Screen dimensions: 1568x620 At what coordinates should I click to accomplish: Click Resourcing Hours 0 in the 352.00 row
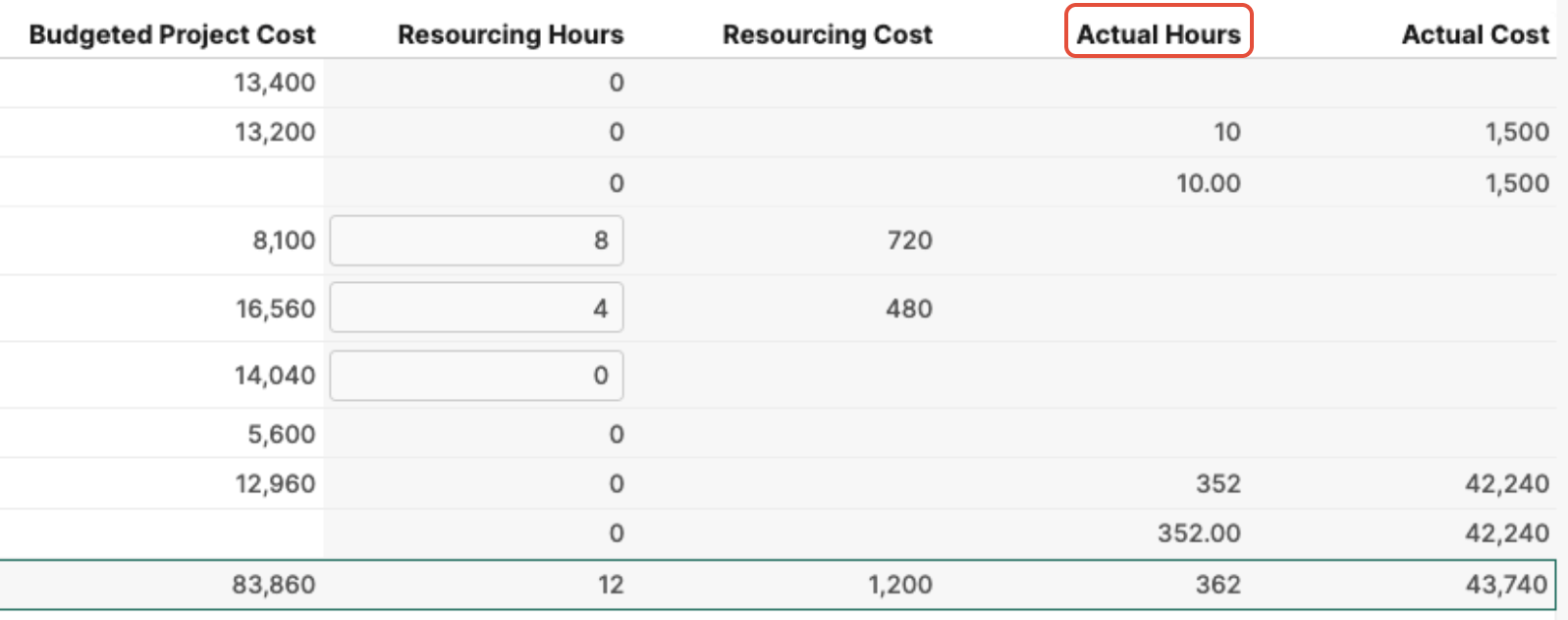point(617,533)
